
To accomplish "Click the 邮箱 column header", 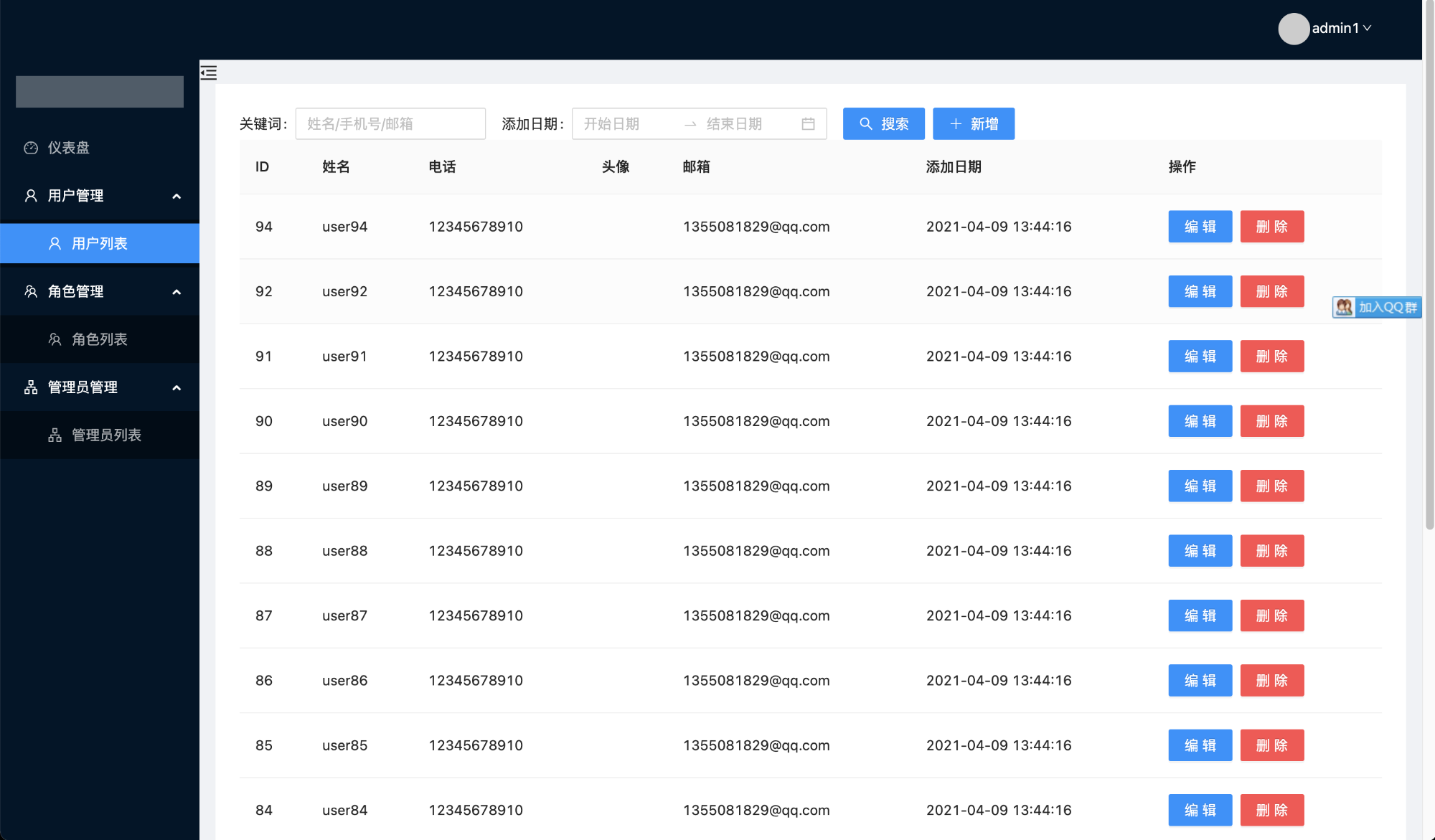I will [x=696, y=167].
